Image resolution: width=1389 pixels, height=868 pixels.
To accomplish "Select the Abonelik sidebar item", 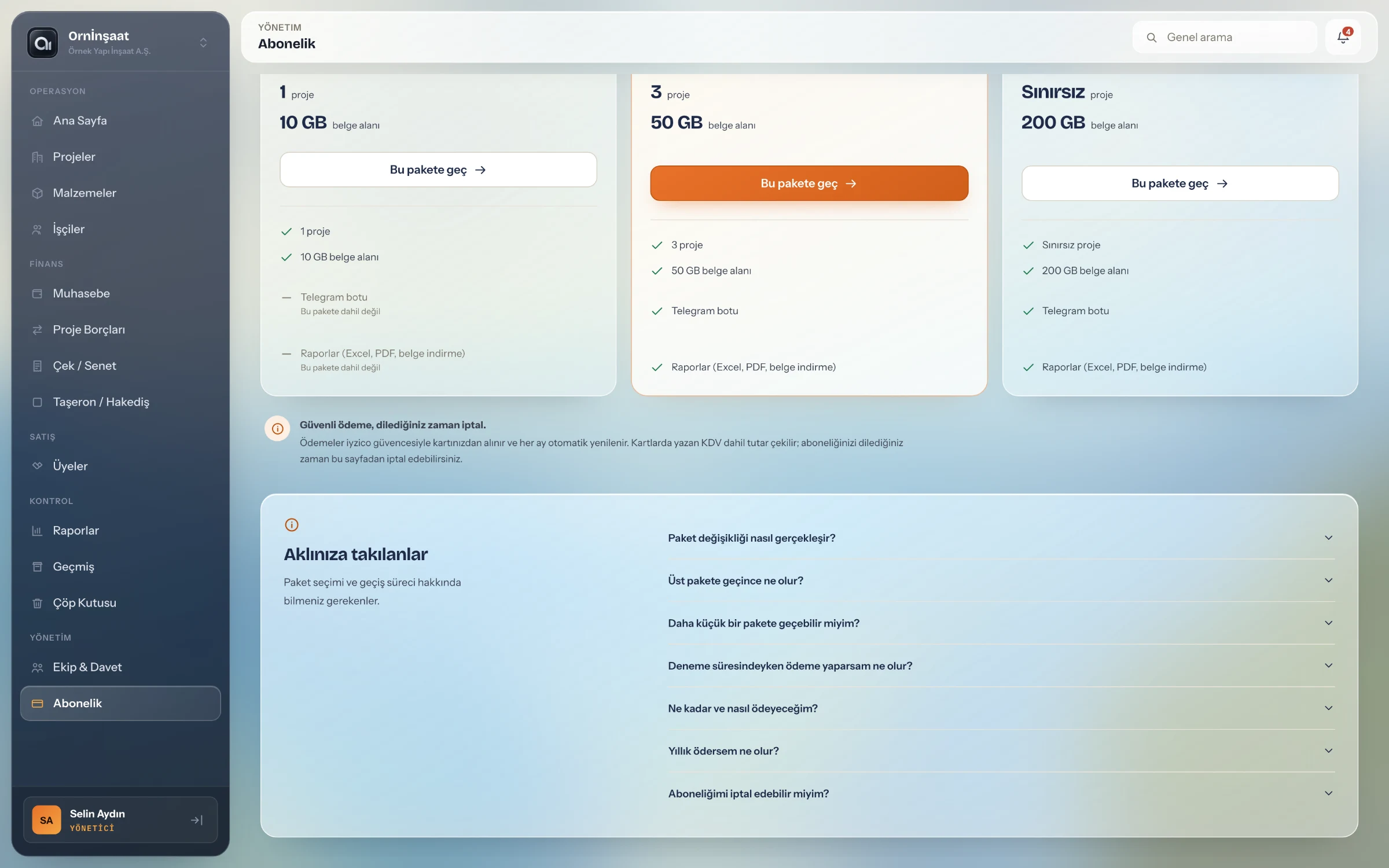I will point(120,703).
